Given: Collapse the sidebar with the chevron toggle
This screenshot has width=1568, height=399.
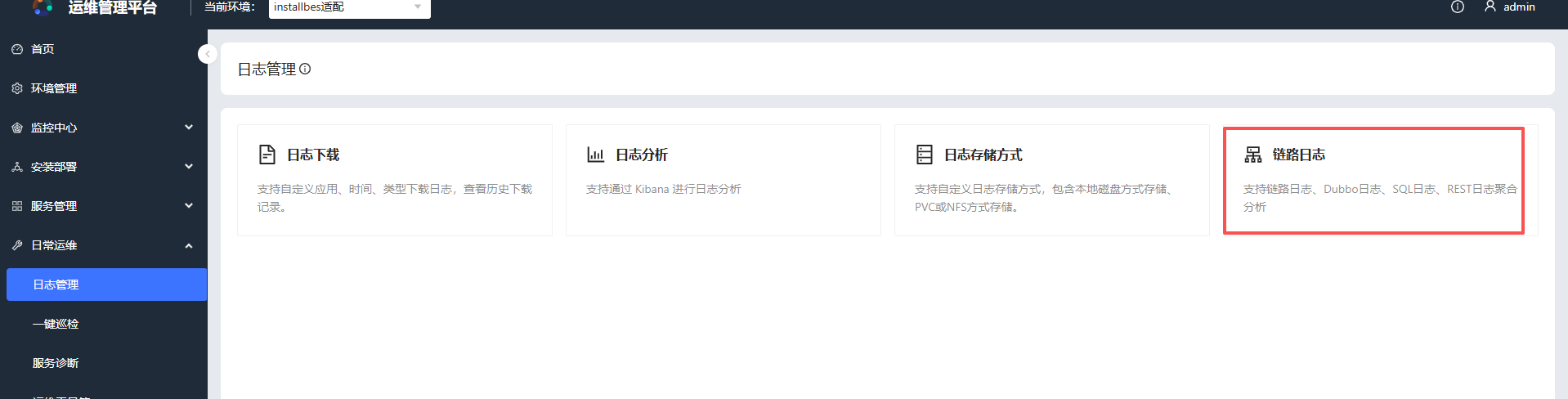Looking at the screenshot, I should (x=208, y=54).
